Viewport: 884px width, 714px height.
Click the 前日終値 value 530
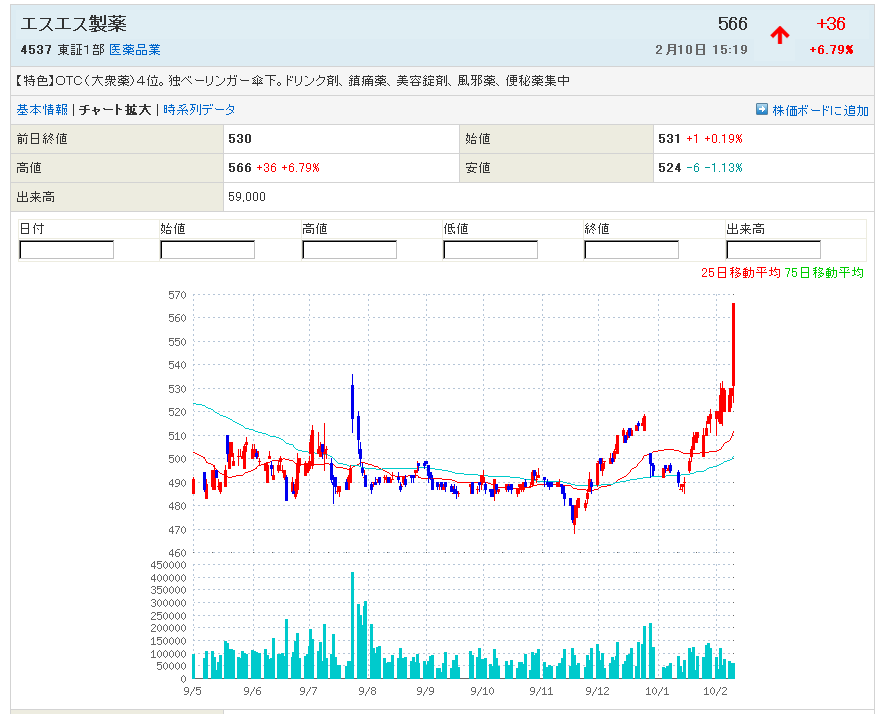(x=240, y=139)
